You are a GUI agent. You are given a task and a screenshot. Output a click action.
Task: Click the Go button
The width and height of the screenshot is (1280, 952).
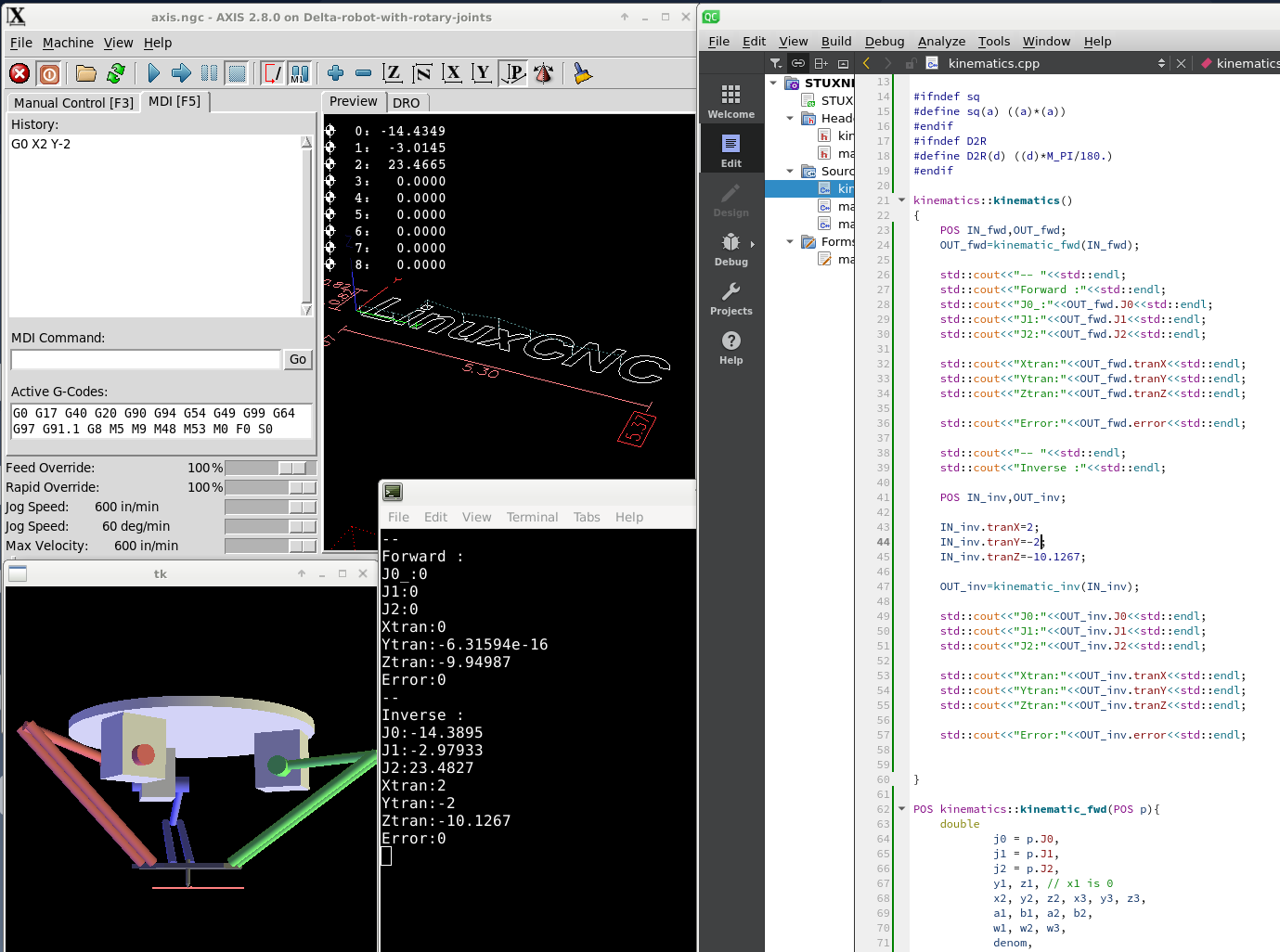298,359
